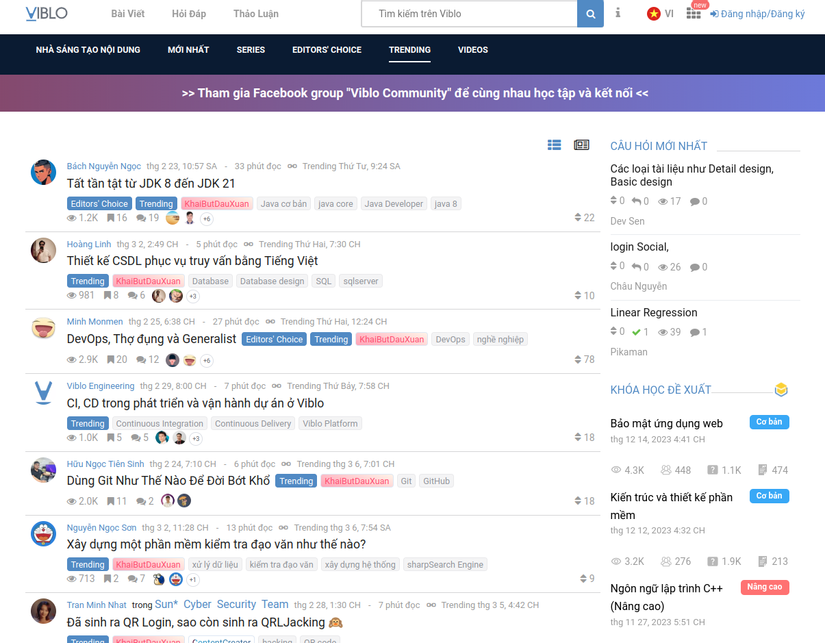Click Đăng nhập/Đăng ký link
This screenshot has width=825, height=643.
pos(757,14)
